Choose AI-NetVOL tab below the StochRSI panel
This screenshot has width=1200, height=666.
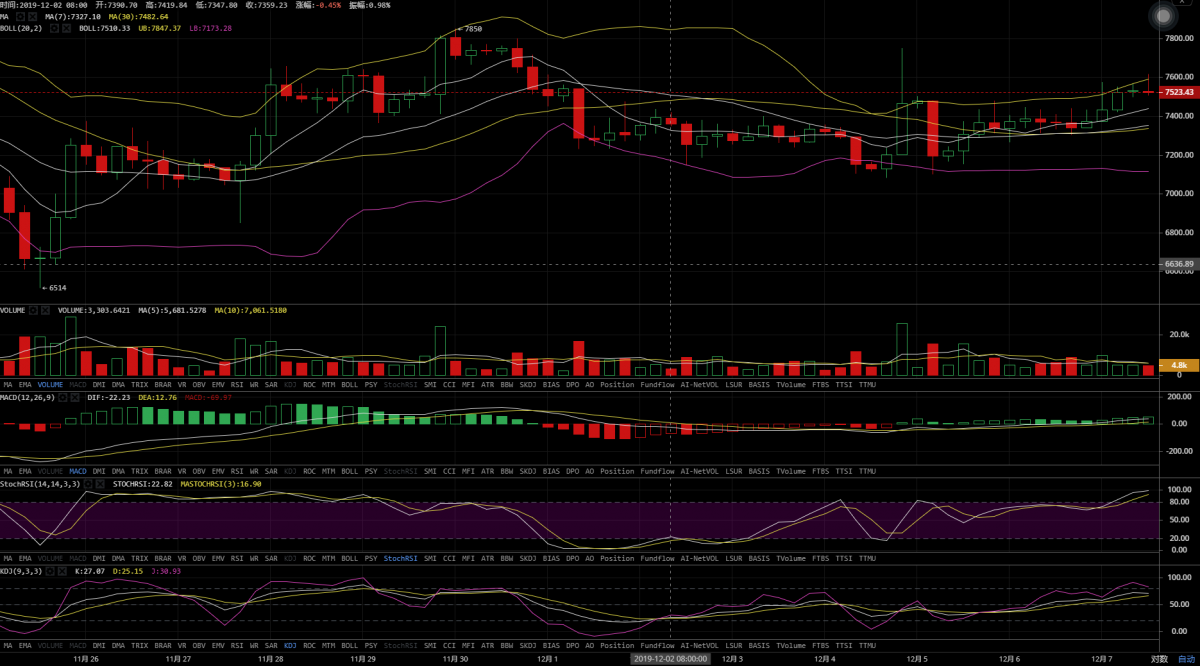coord(699,558)
